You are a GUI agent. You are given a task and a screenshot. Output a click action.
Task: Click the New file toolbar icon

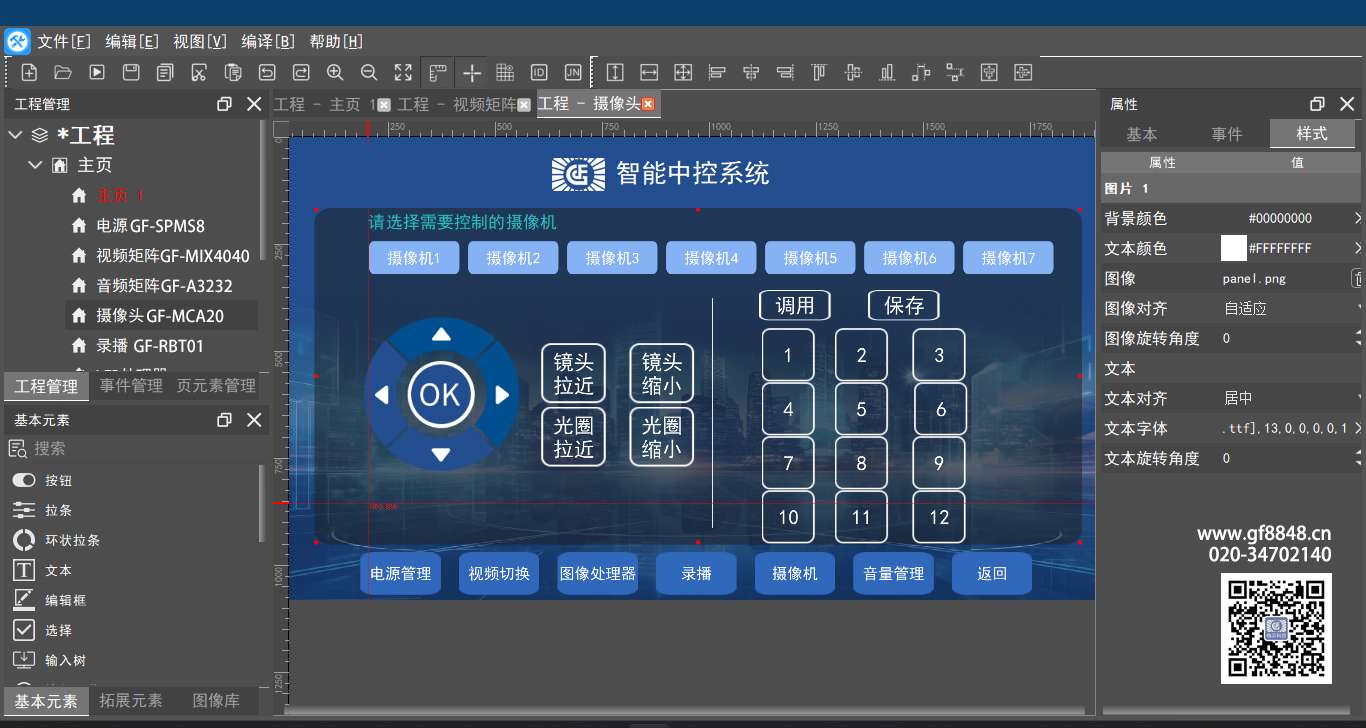coord(29,72)
